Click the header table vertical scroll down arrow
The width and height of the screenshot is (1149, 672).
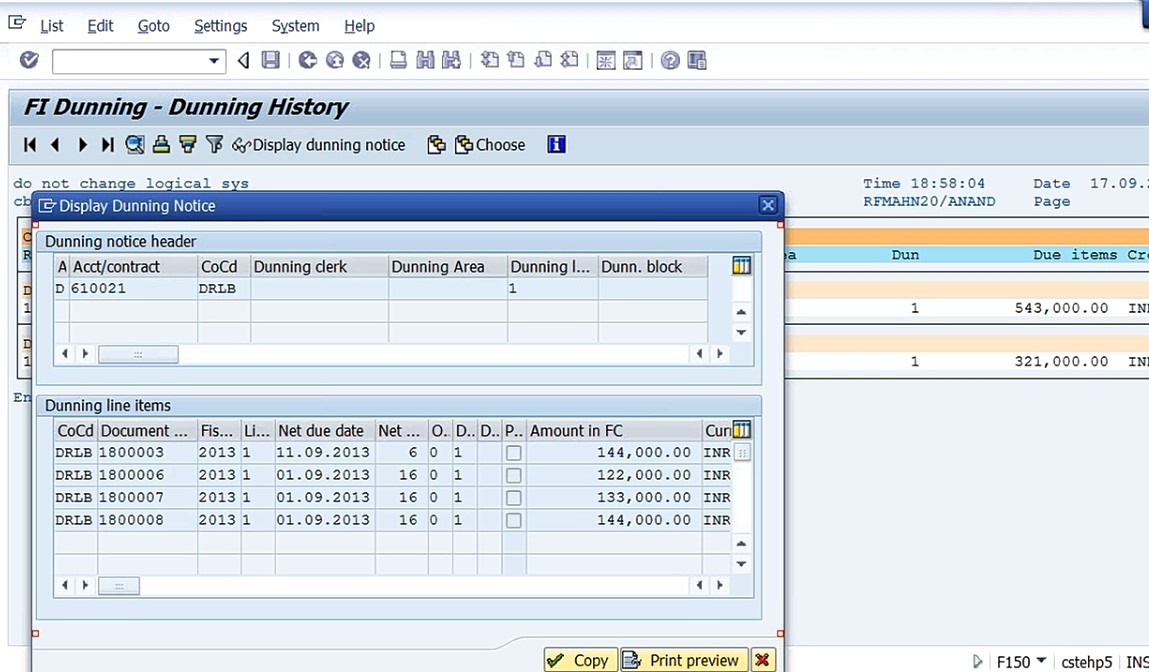point(742,332)
